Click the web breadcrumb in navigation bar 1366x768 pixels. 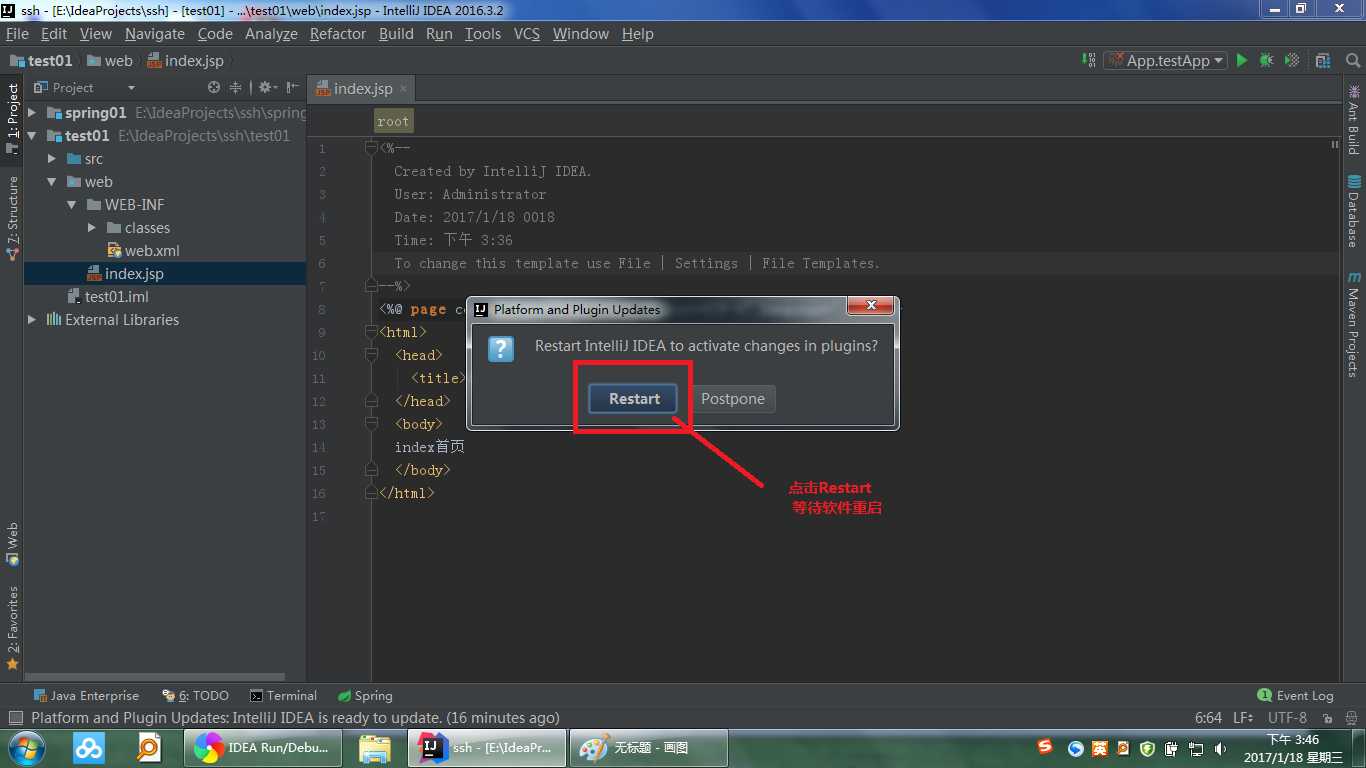click(x=110, y=60)
